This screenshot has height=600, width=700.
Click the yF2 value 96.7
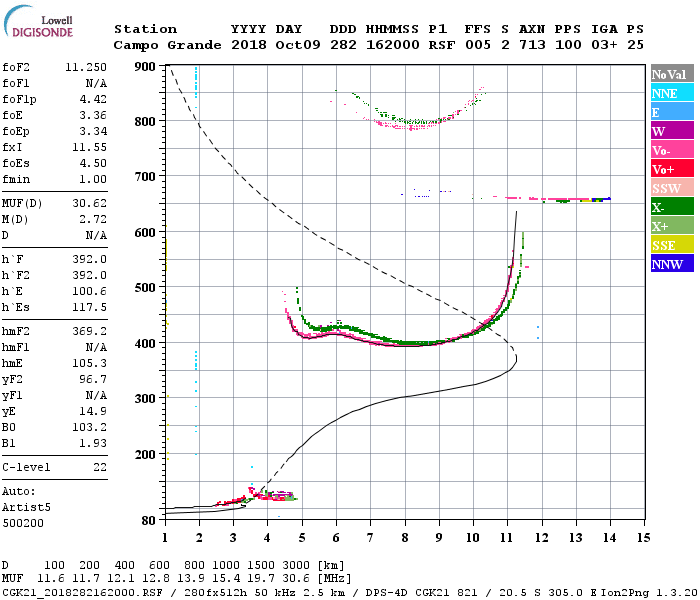click(93, 379)
